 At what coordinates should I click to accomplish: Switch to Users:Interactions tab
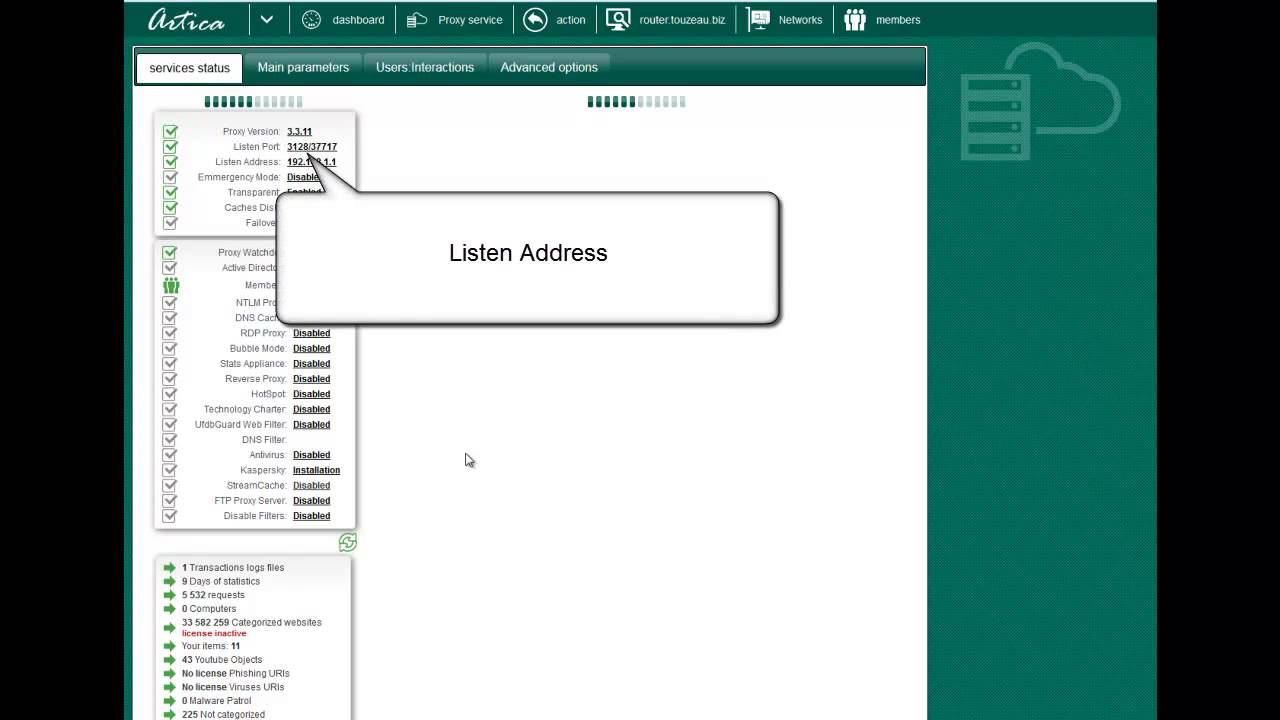click(425, 67)
